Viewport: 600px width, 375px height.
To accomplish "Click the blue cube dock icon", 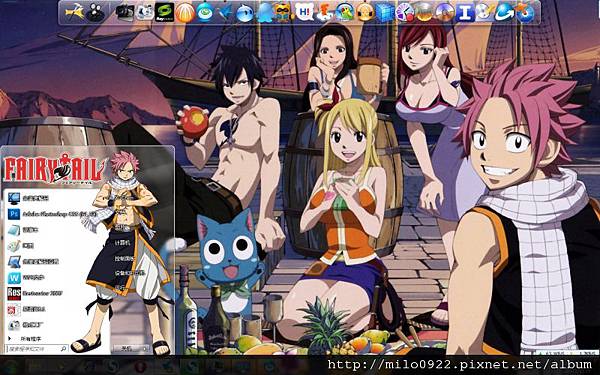I will point(385,13).
